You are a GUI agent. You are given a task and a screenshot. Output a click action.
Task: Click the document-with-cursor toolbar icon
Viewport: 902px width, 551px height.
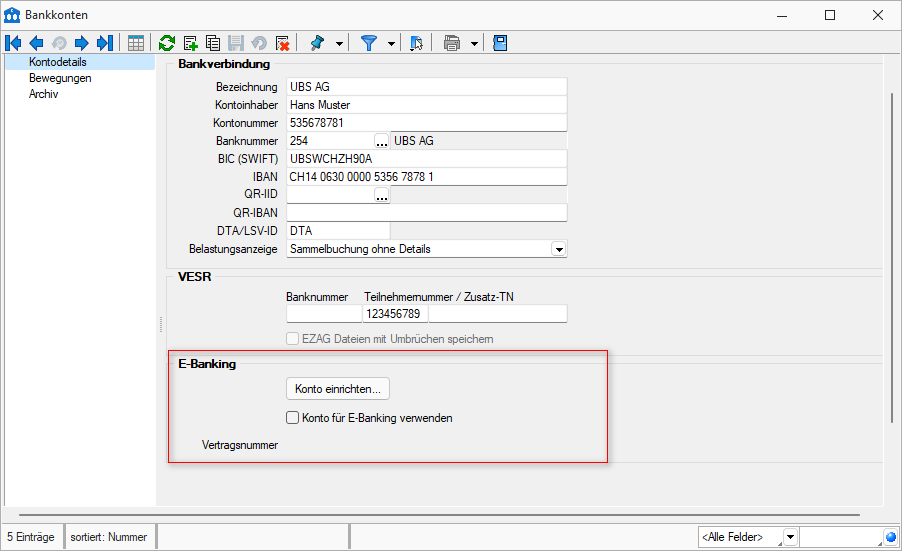[x=416, y=43]
